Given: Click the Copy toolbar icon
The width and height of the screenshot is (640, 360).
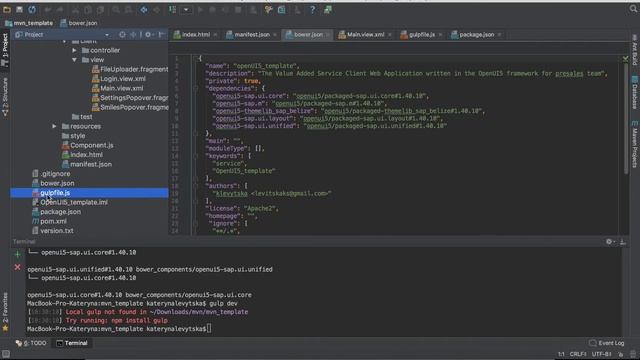Looking at the screenshot, I should [x=88, y=9].
